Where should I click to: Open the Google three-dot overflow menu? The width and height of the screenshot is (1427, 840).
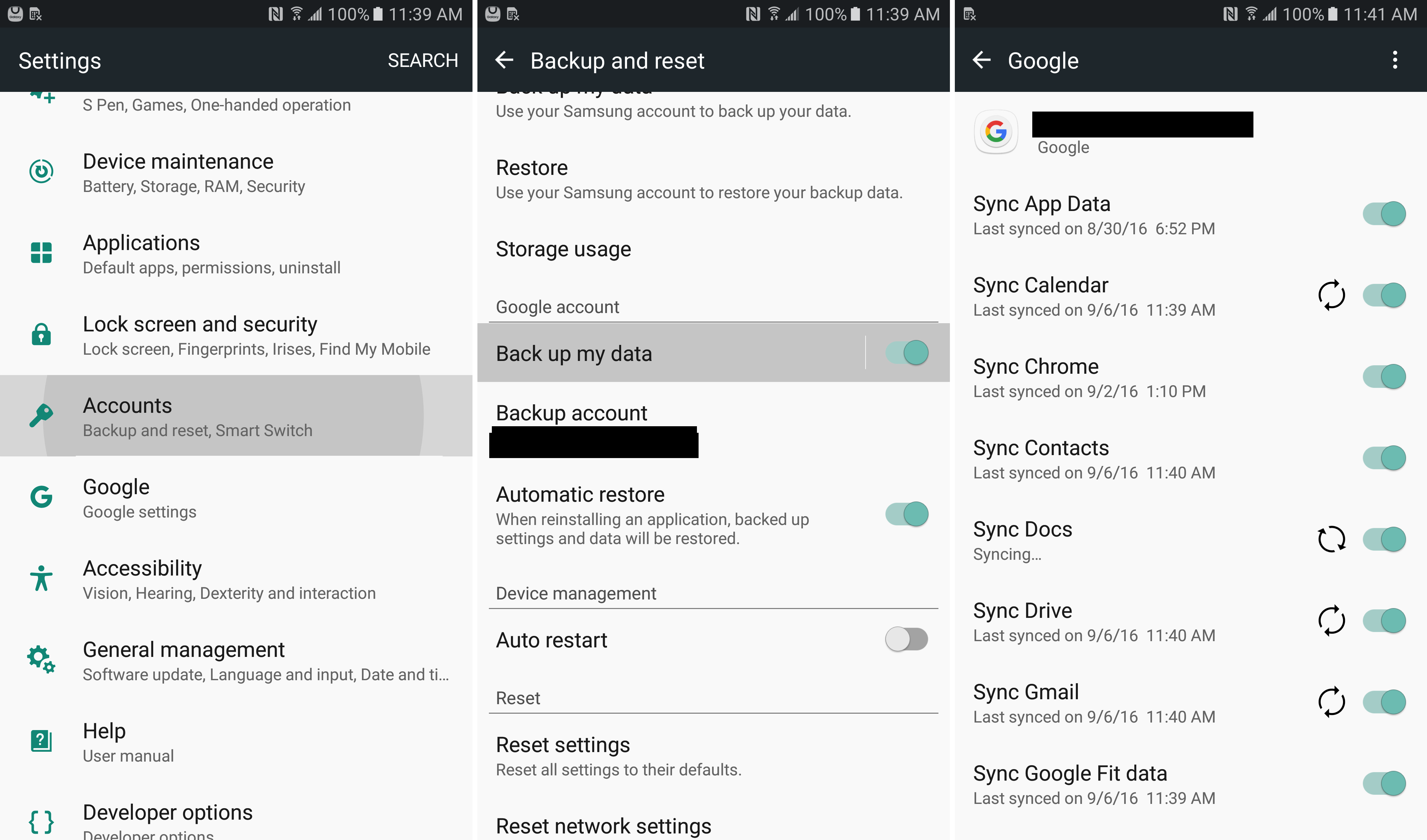pyautogui.click(x=1395, y=60)
